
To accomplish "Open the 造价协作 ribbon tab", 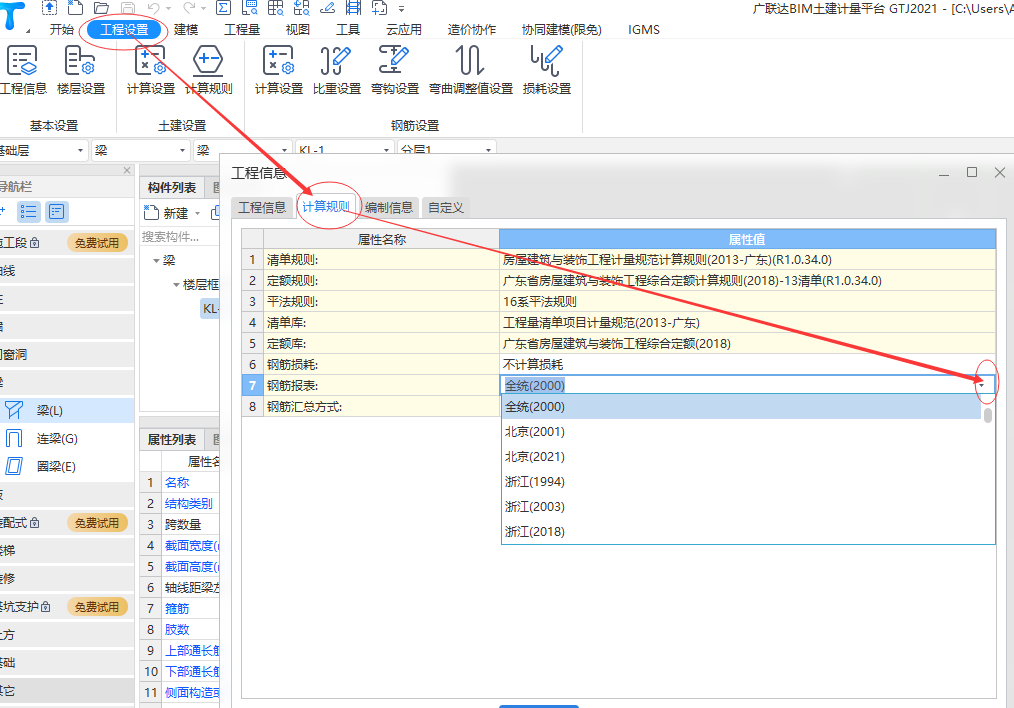I will pos(471,30).
